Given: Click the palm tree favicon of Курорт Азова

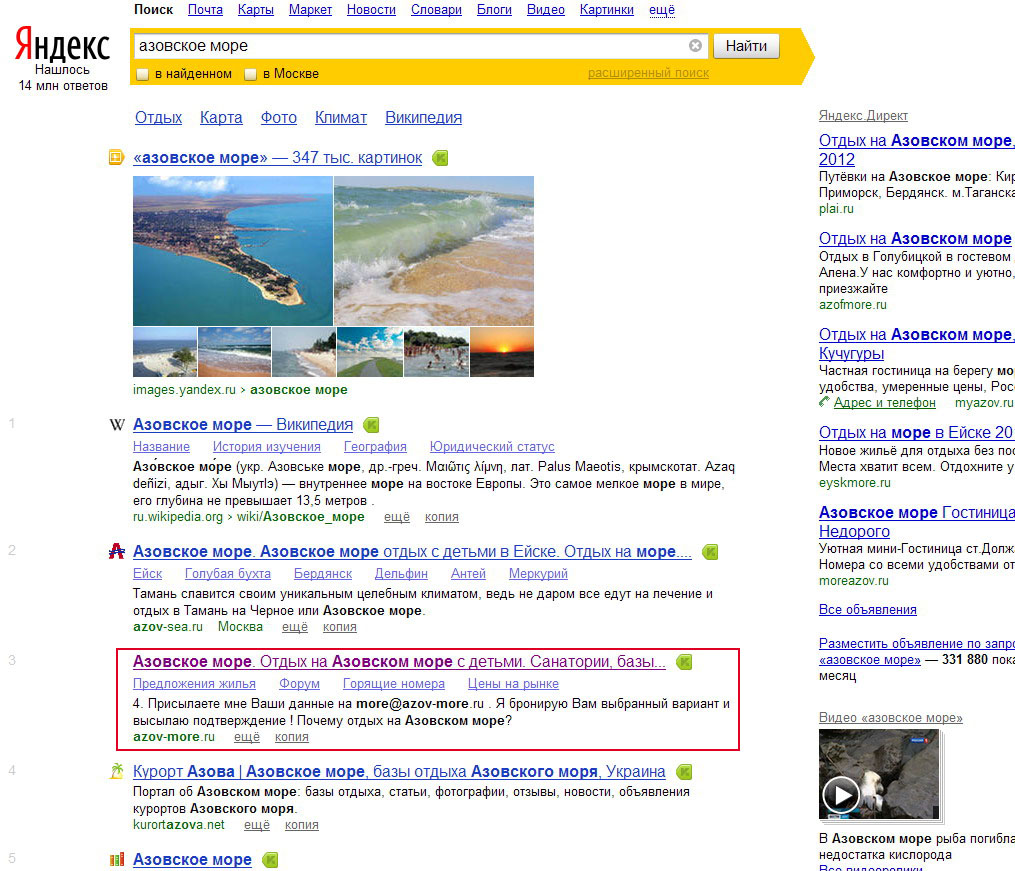Looking at the screenshot, I should pyautogui.click(x=117, y=771).
